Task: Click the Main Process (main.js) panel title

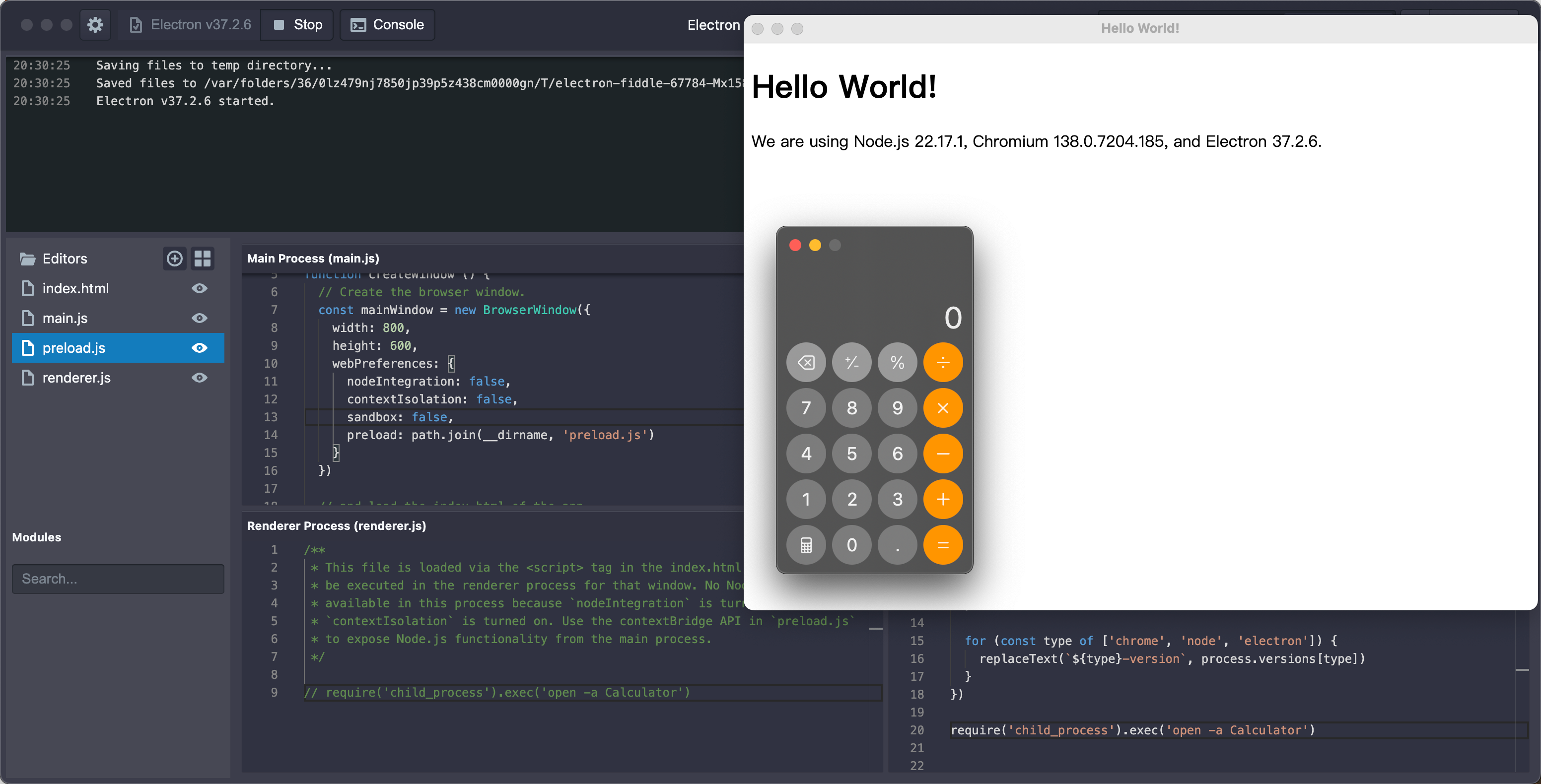Action: point(313,259)
